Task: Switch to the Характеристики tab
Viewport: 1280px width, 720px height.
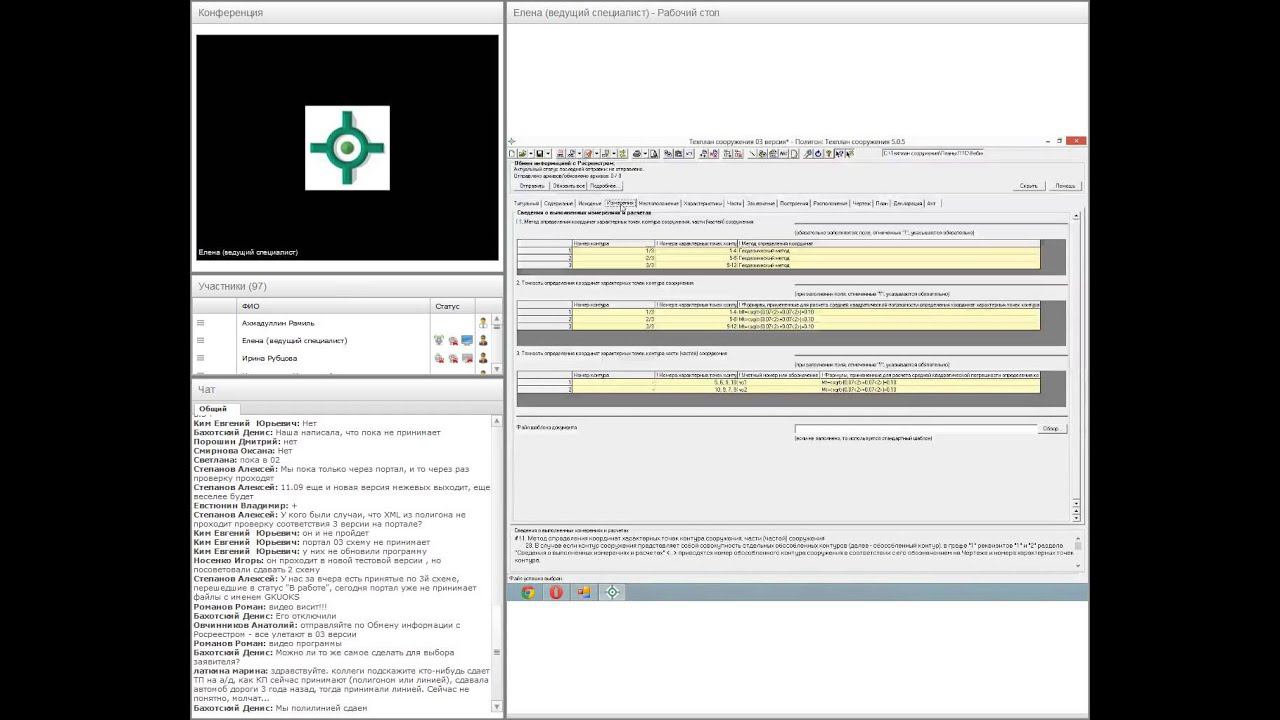Action: (703, 203)
